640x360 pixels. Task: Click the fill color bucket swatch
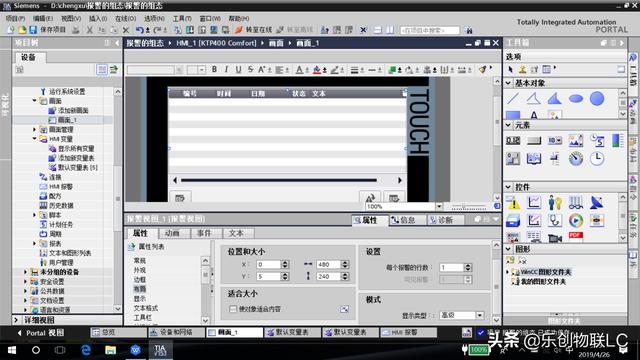317,70
